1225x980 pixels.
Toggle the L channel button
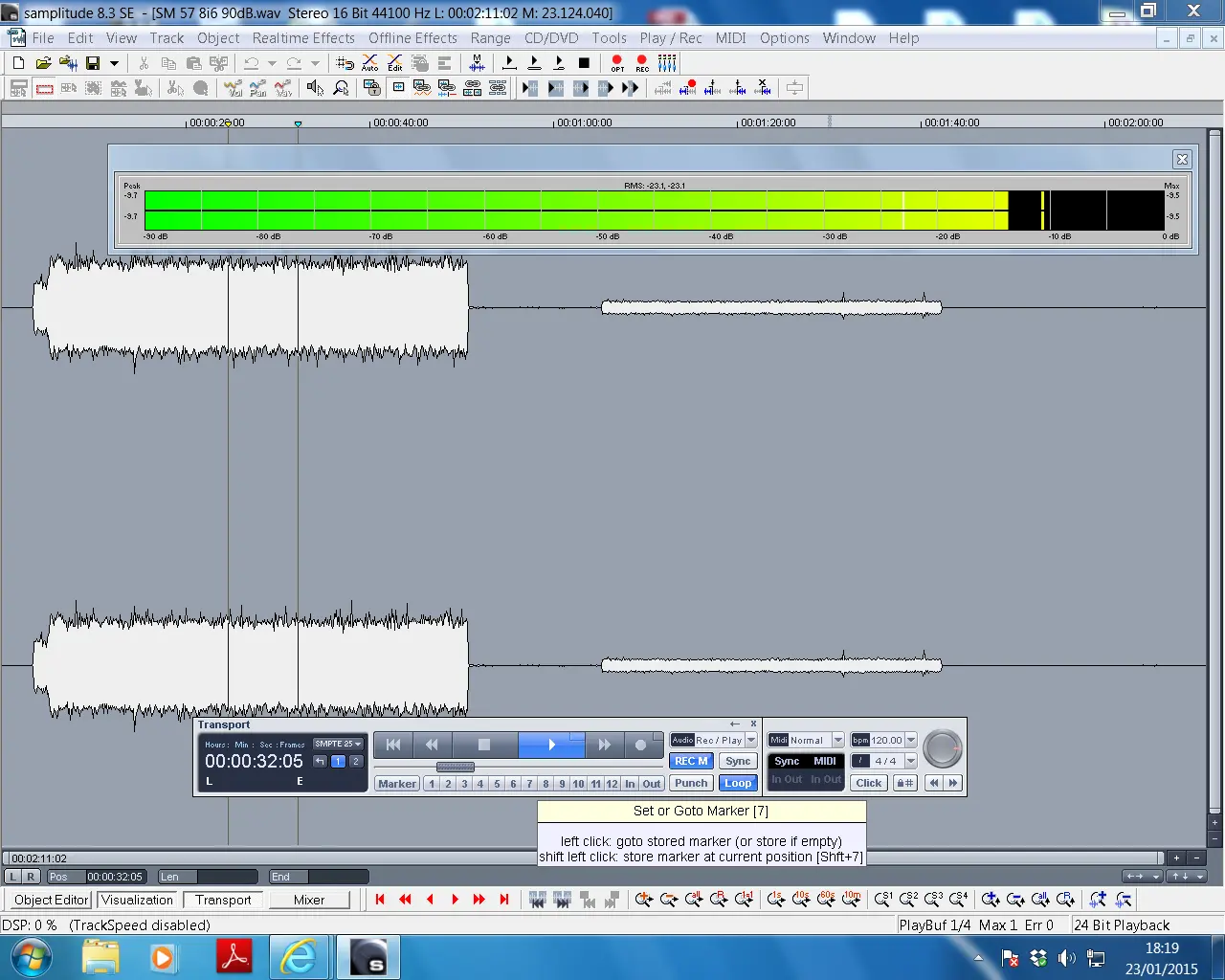coord(13,877)
